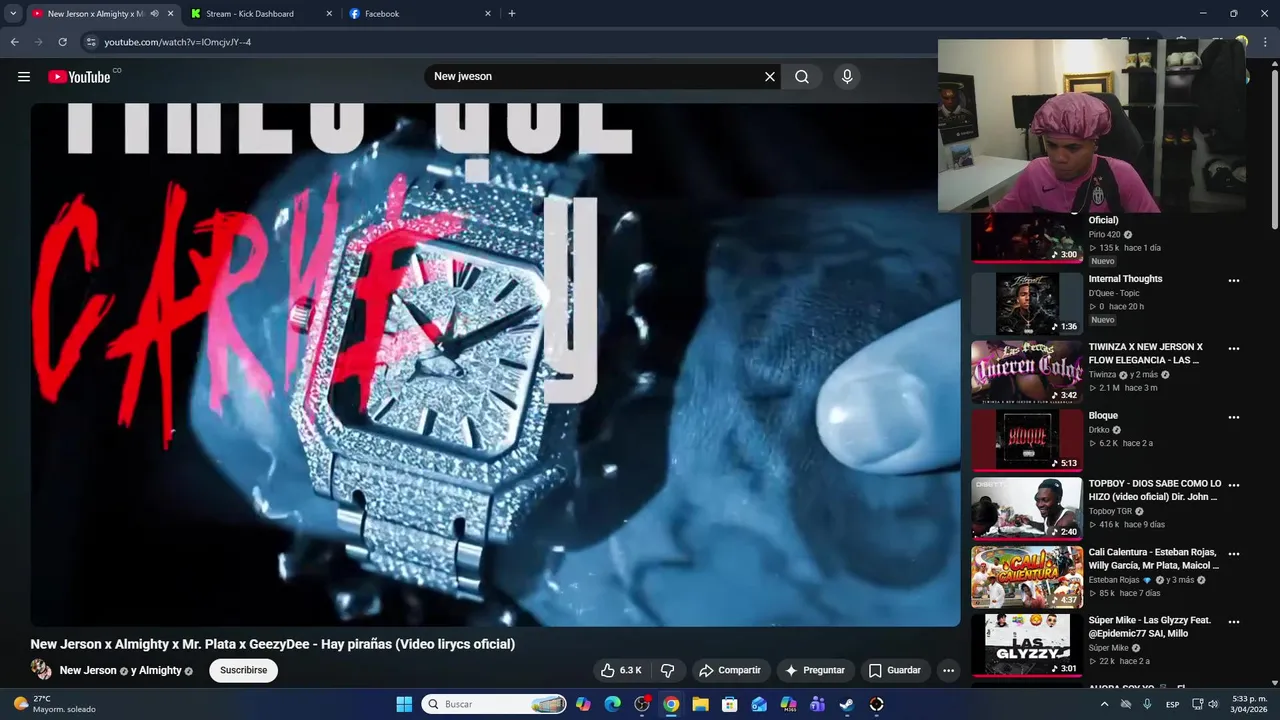Viewport: 1280px width, 720px height.
Task: Open the Pirlo 420 channel name
Action: pos(1105,235)
